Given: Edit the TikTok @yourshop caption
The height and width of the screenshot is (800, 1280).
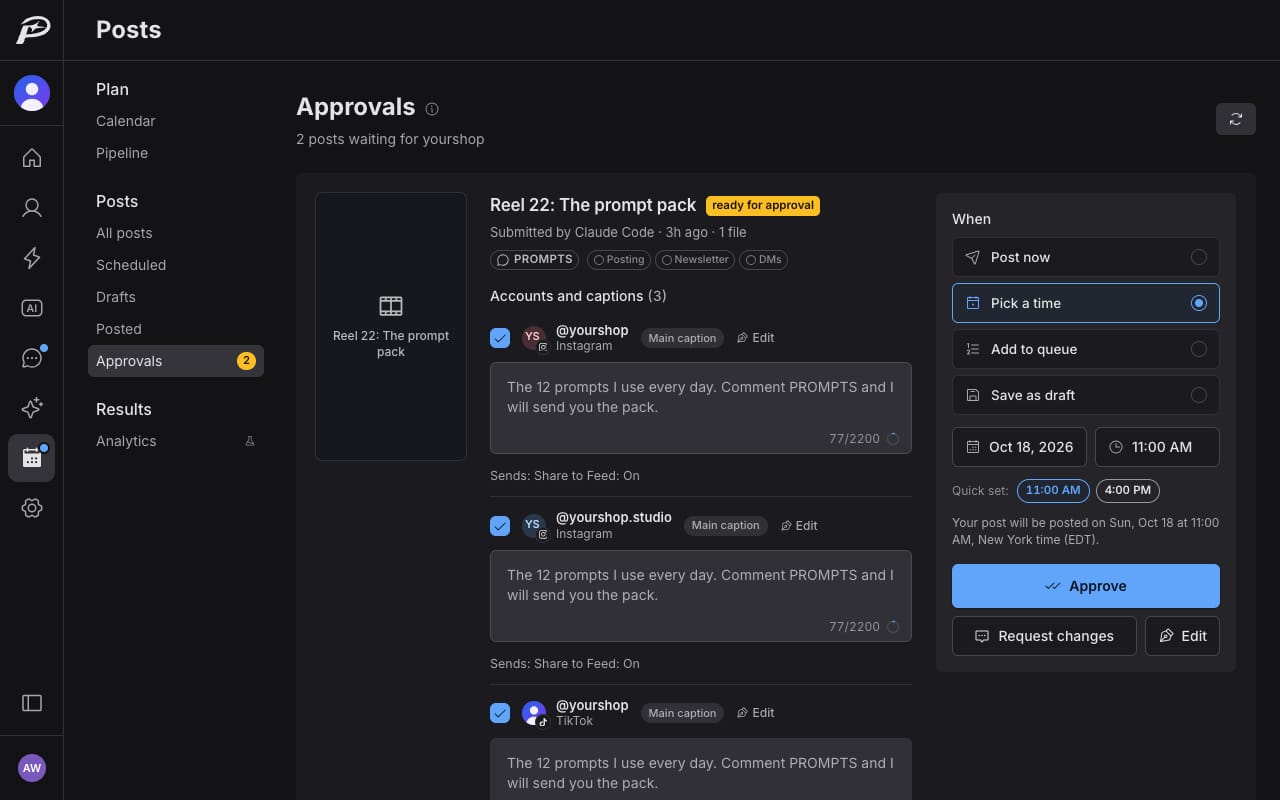Looking at the screenshot, I should tap(756, 713).
